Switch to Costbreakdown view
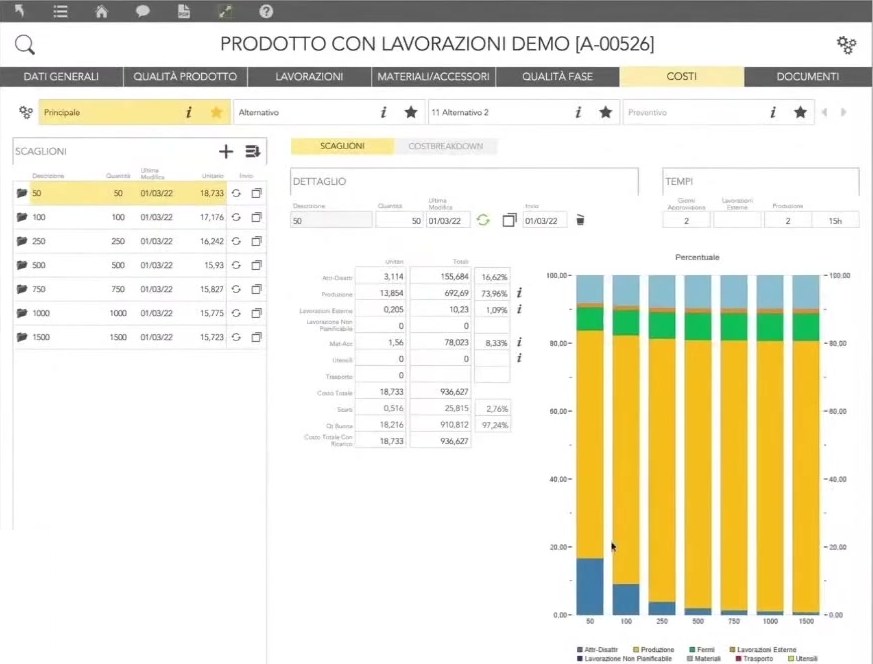 click(445, 146)
